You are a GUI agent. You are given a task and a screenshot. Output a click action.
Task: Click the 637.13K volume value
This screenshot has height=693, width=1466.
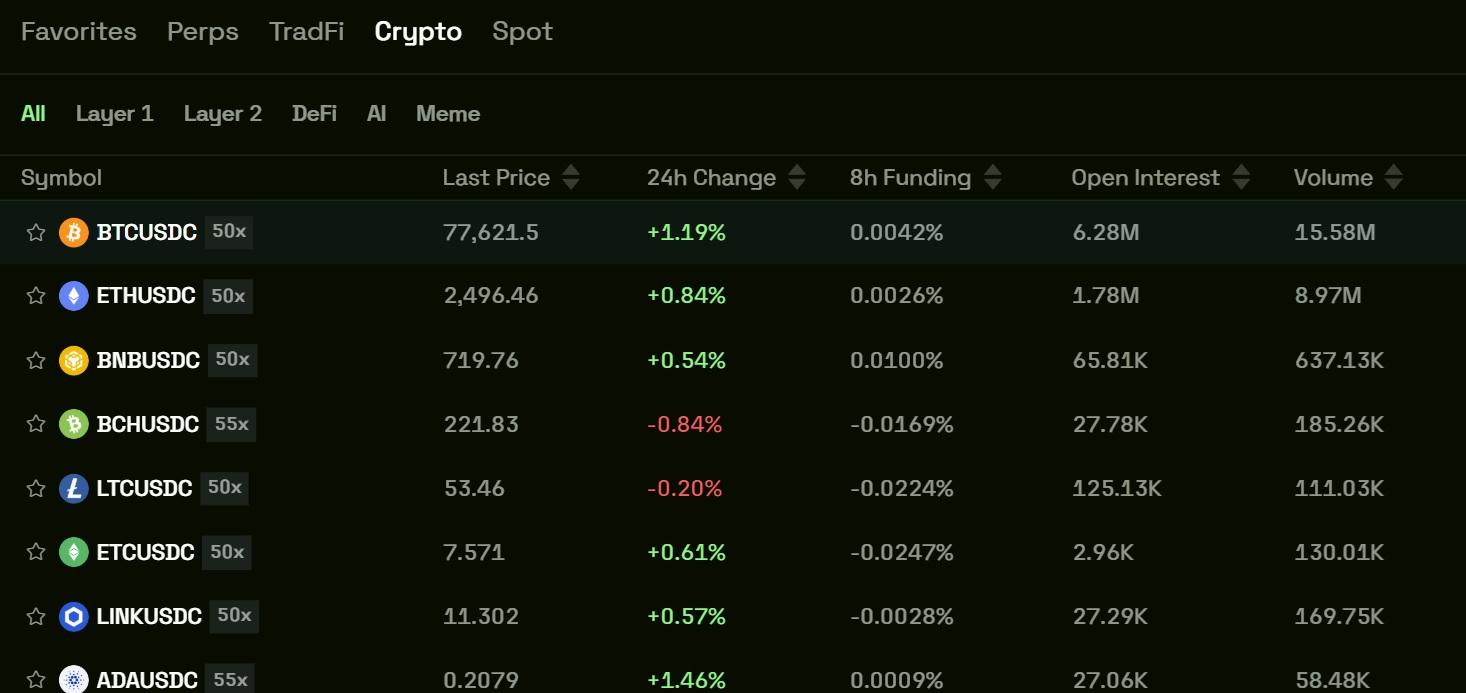tap(1340, 360)
